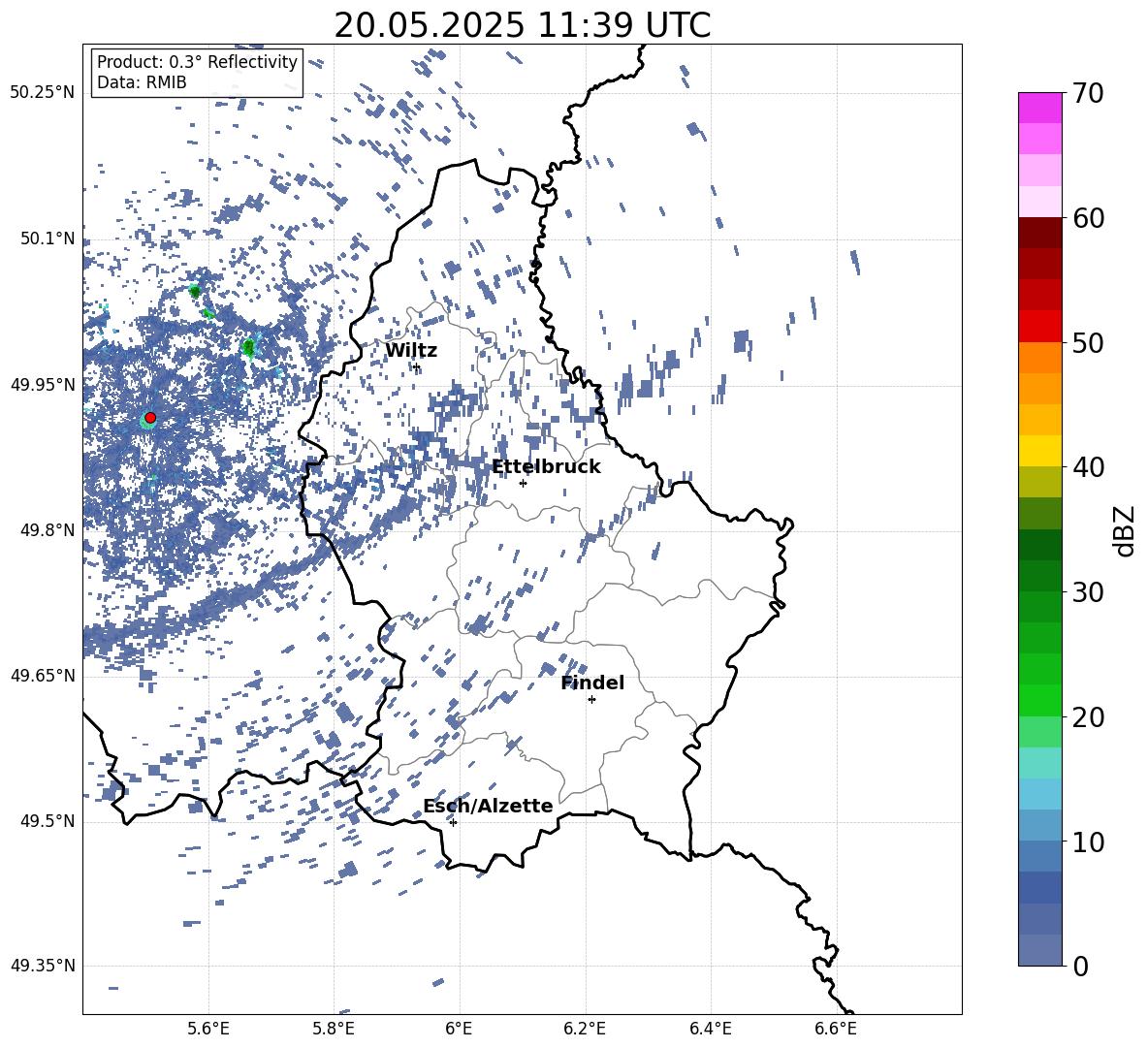Click the longitude label 6.2°E

click(x=585, y=1029)
